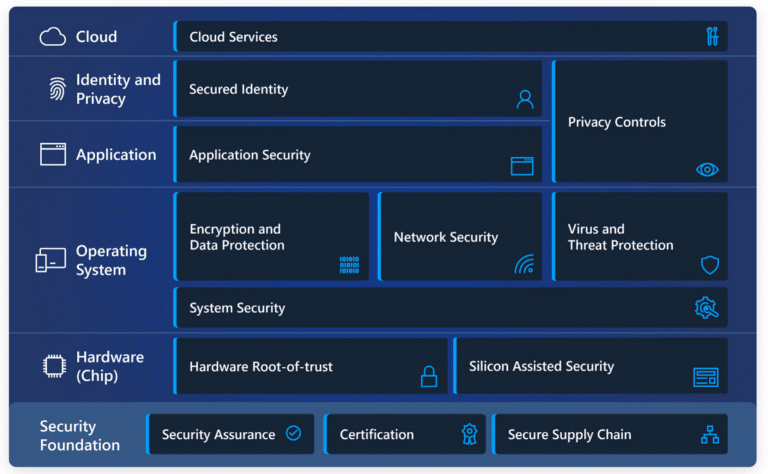768x474 pixels.
Task: Click the wireless signal icon in Network Security
Action: [524, 265]
